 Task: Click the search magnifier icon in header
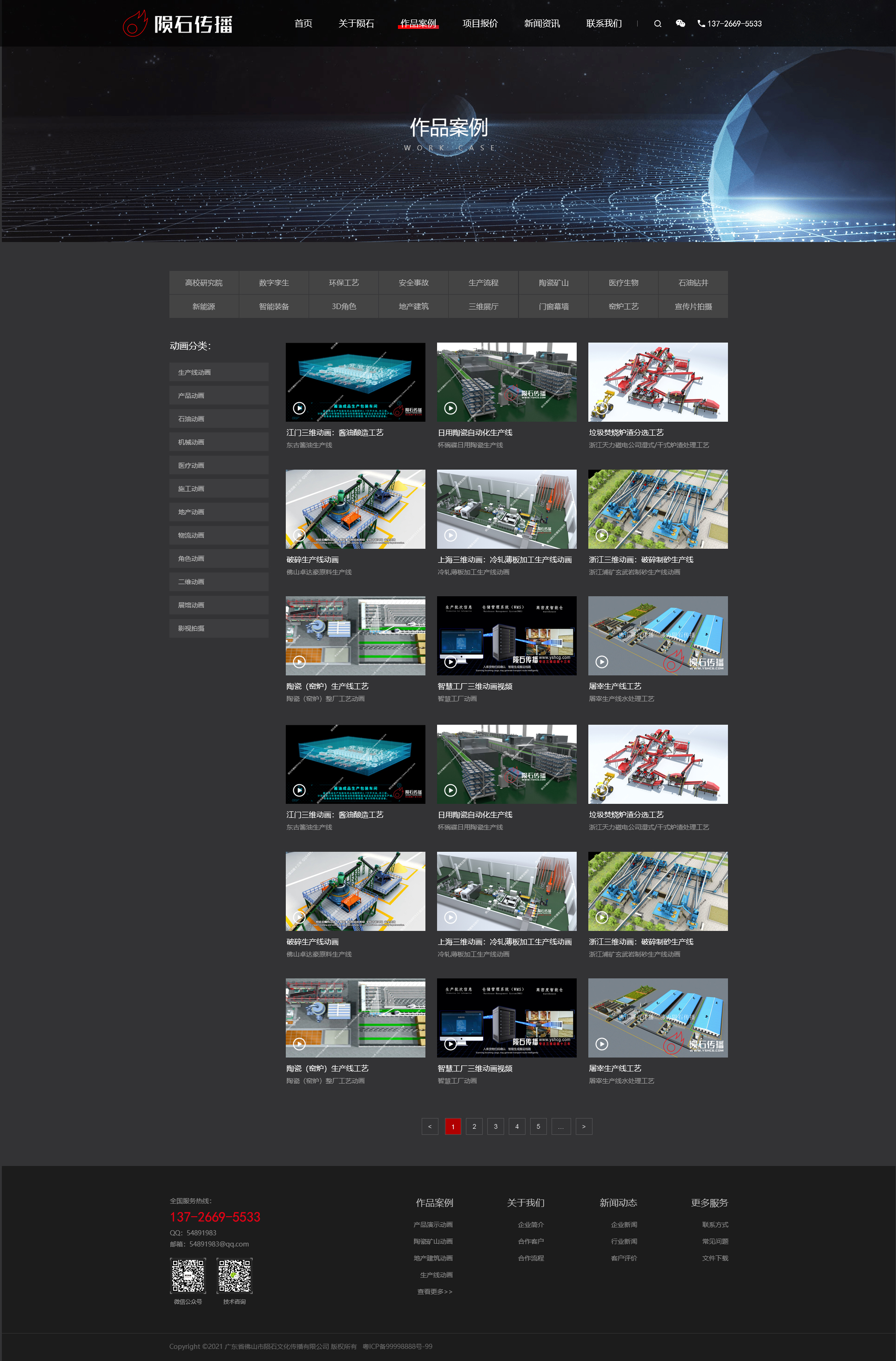click(658, 23)
